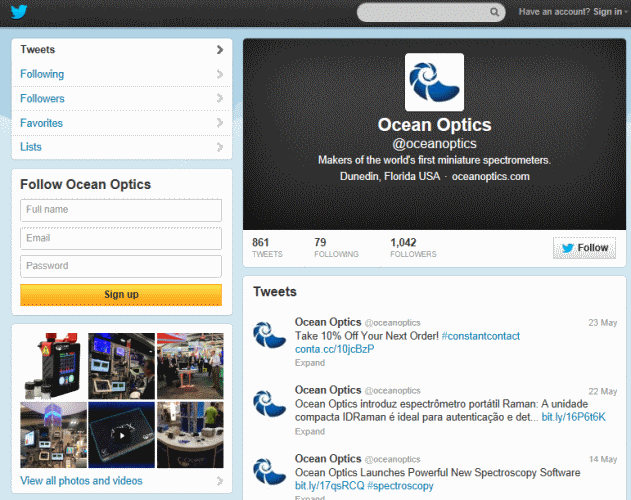Click the #spectroscopy hashtag
This screenshot has width=631, height=500.
[x=400, y=486]
